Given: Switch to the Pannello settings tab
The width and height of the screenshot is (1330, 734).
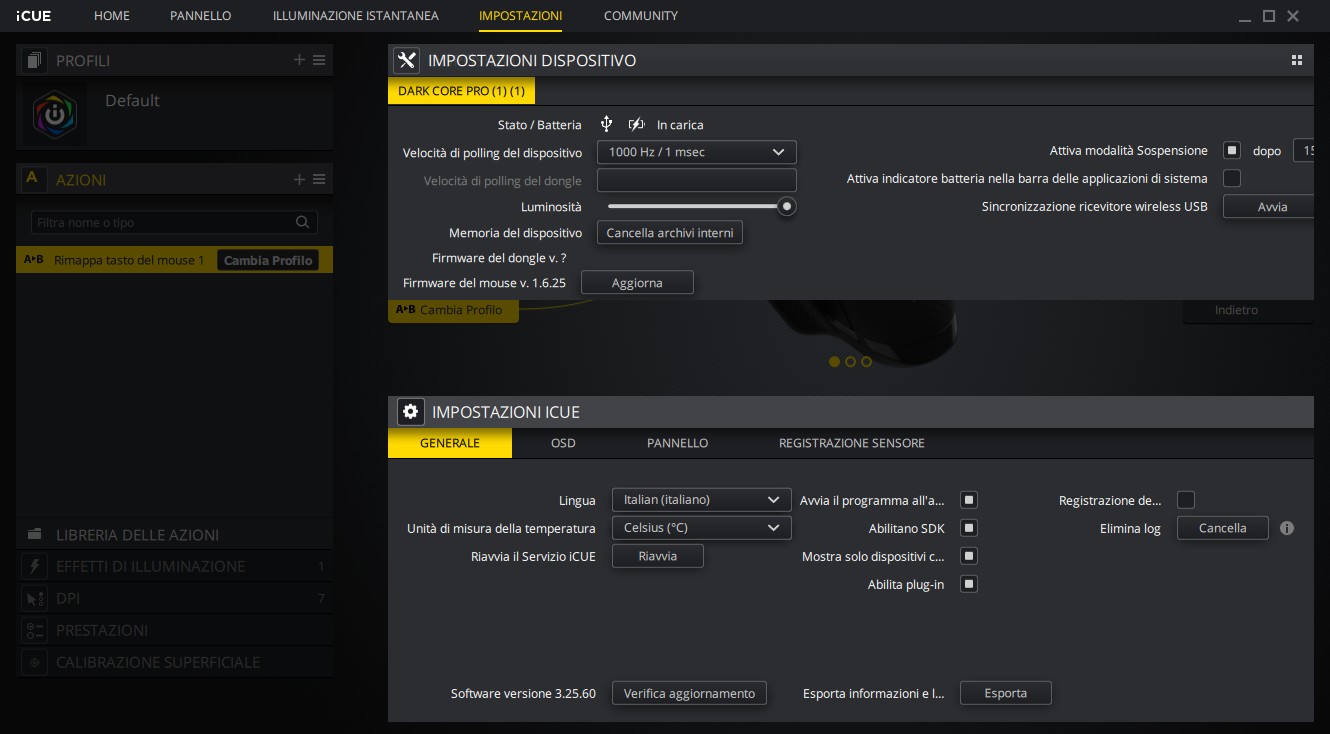Looking at the screenshot, I should (677, 443).
